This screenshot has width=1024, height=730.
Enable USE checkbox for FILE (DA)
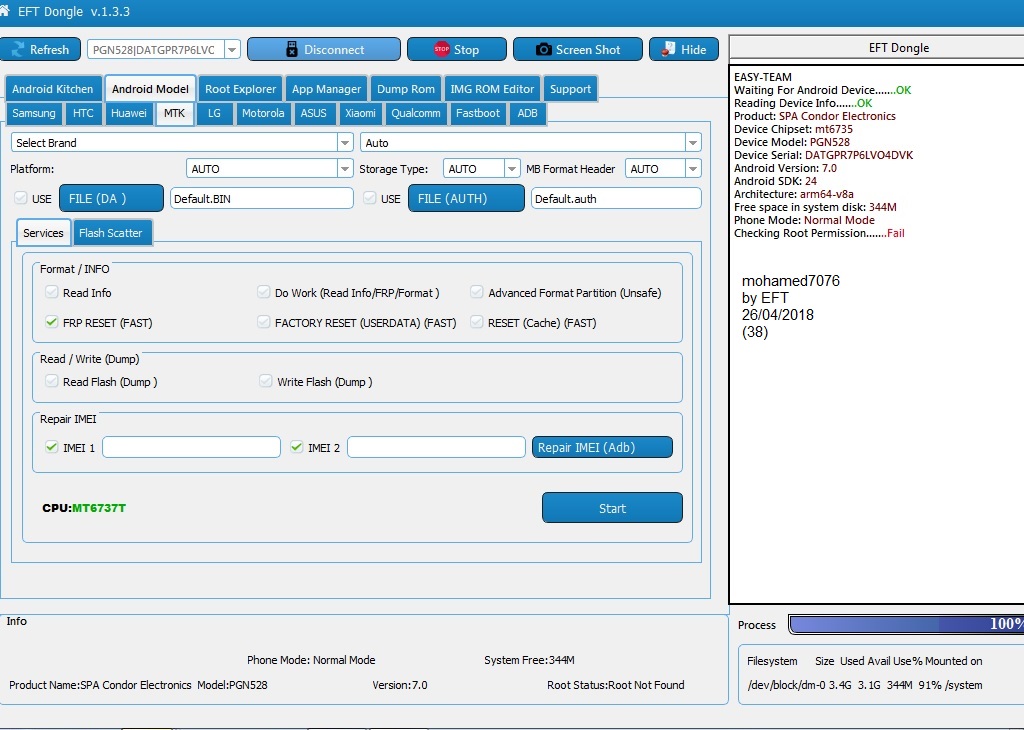(x=21, y=198)
